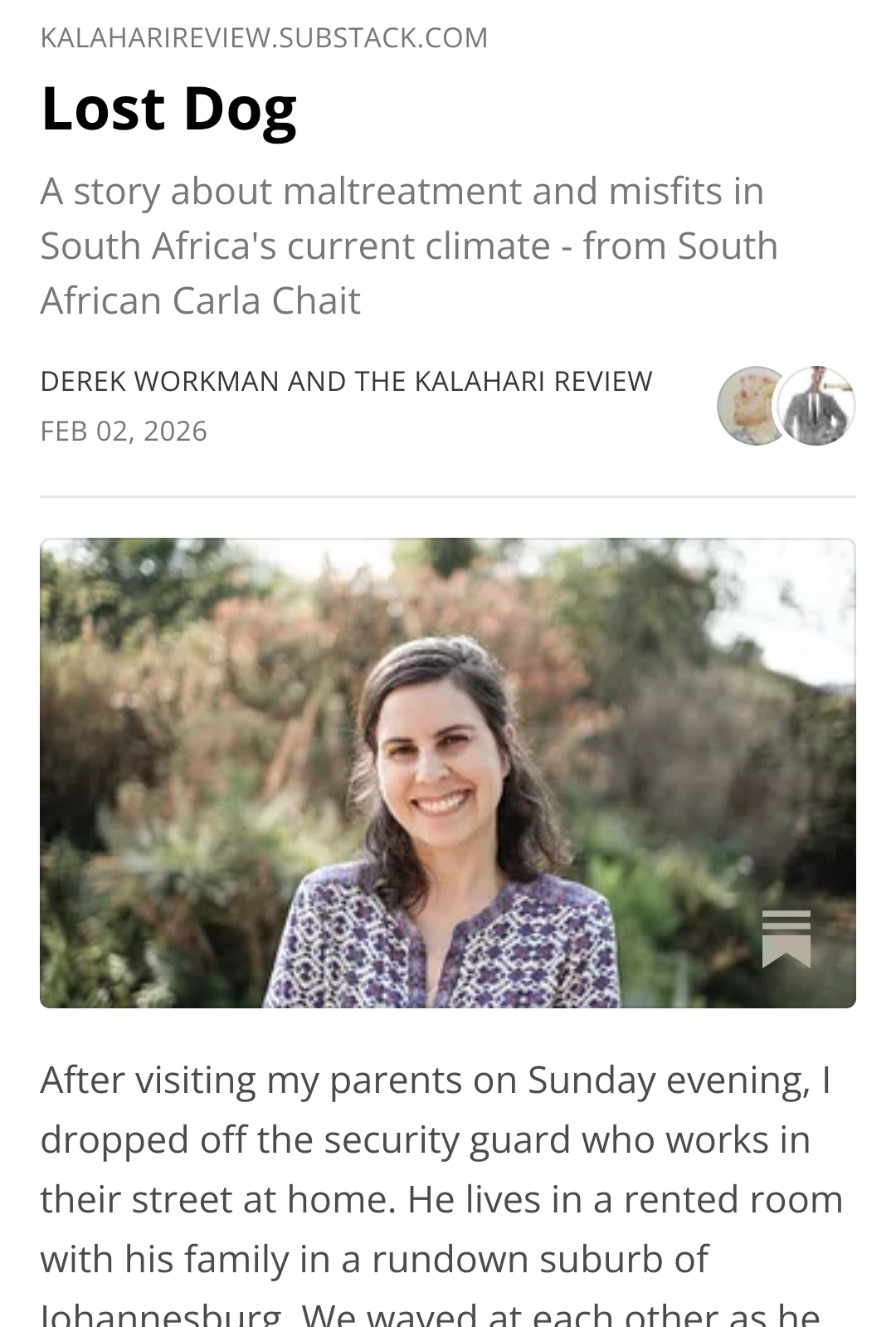Click "The Kalahari Review" in the byline
The image size is (896, 1327).
504,381
